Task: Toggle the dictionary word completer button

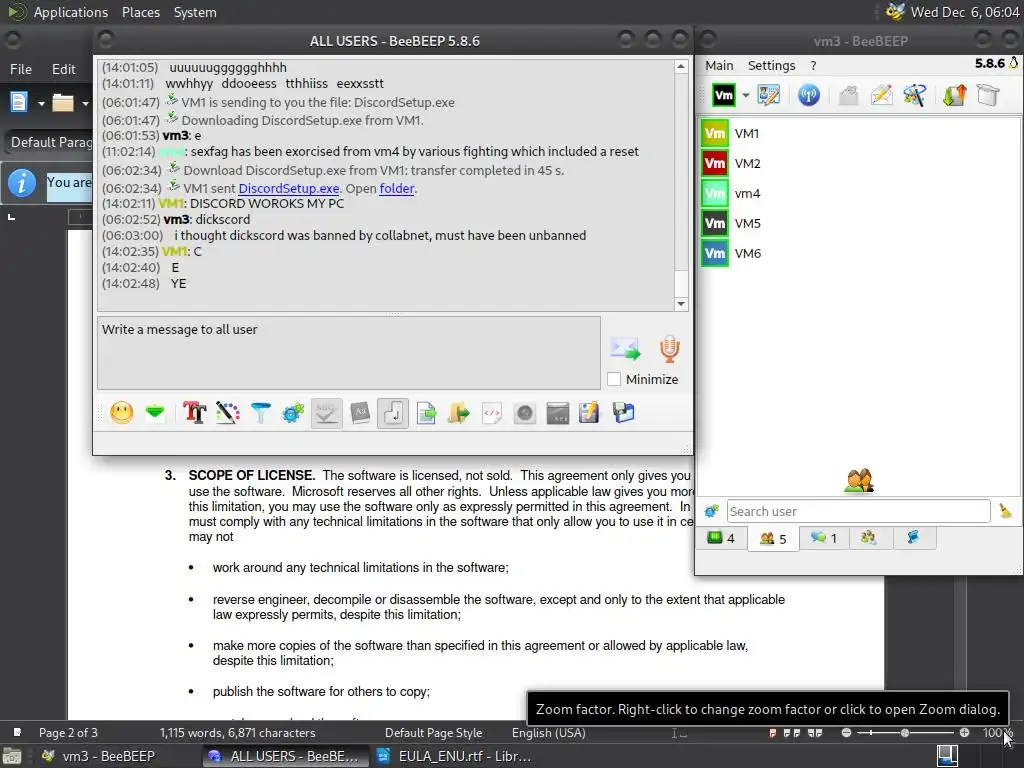Action: [x=360, y=413]
